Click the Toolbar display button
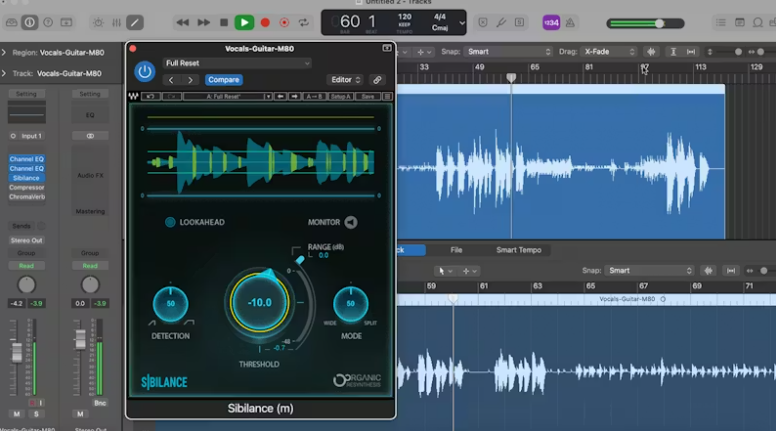The height and width of the screenshot is (431, 776). pos(66,23)
